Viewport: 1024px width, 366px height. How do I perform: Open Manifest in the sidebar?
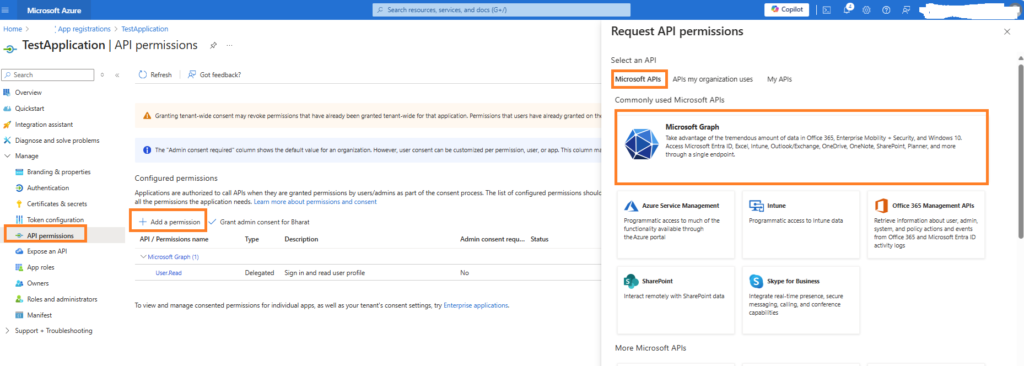(x=39, y=314)
